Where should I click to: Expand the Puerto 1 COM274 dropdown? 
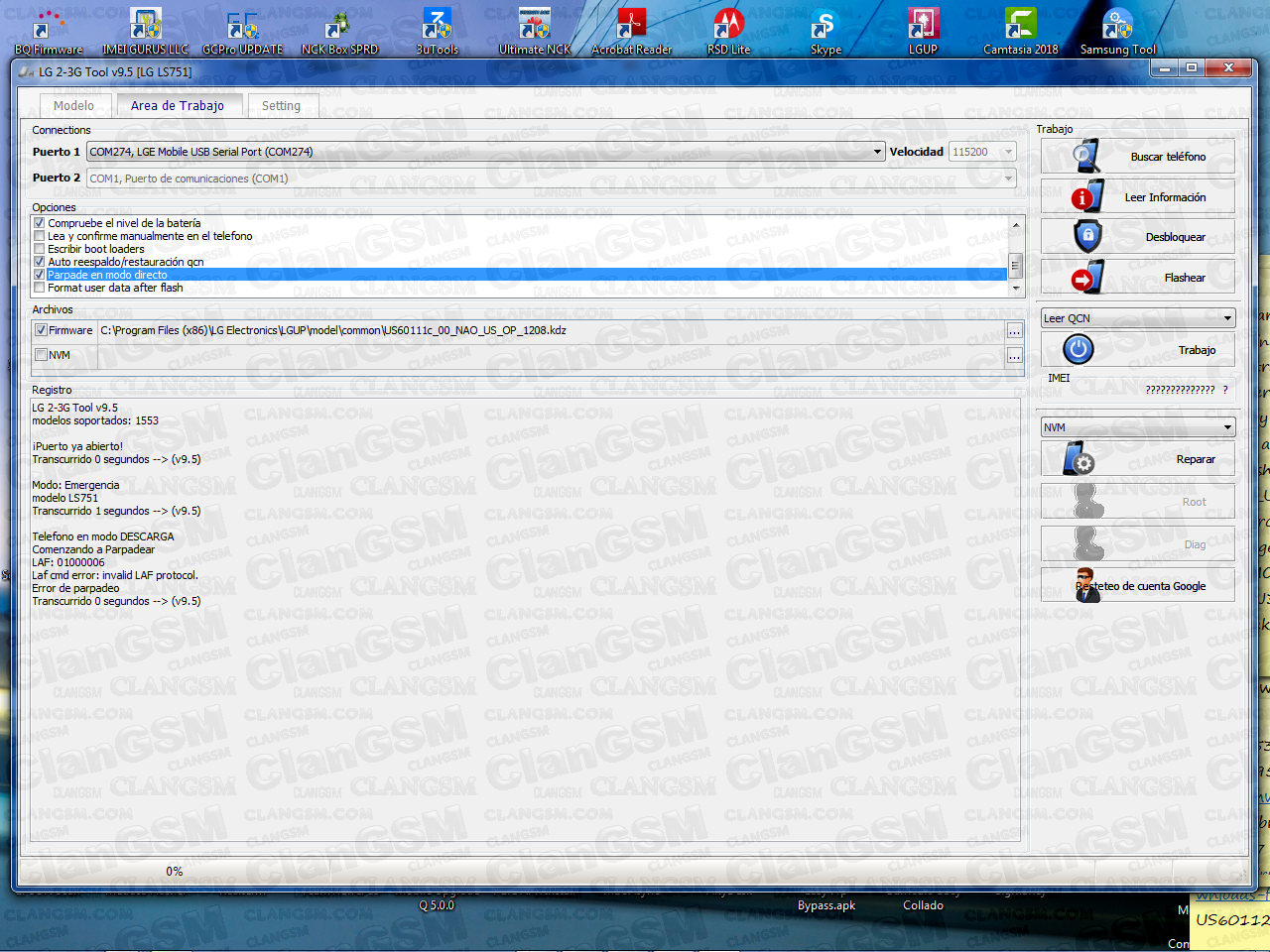[878, 152]
